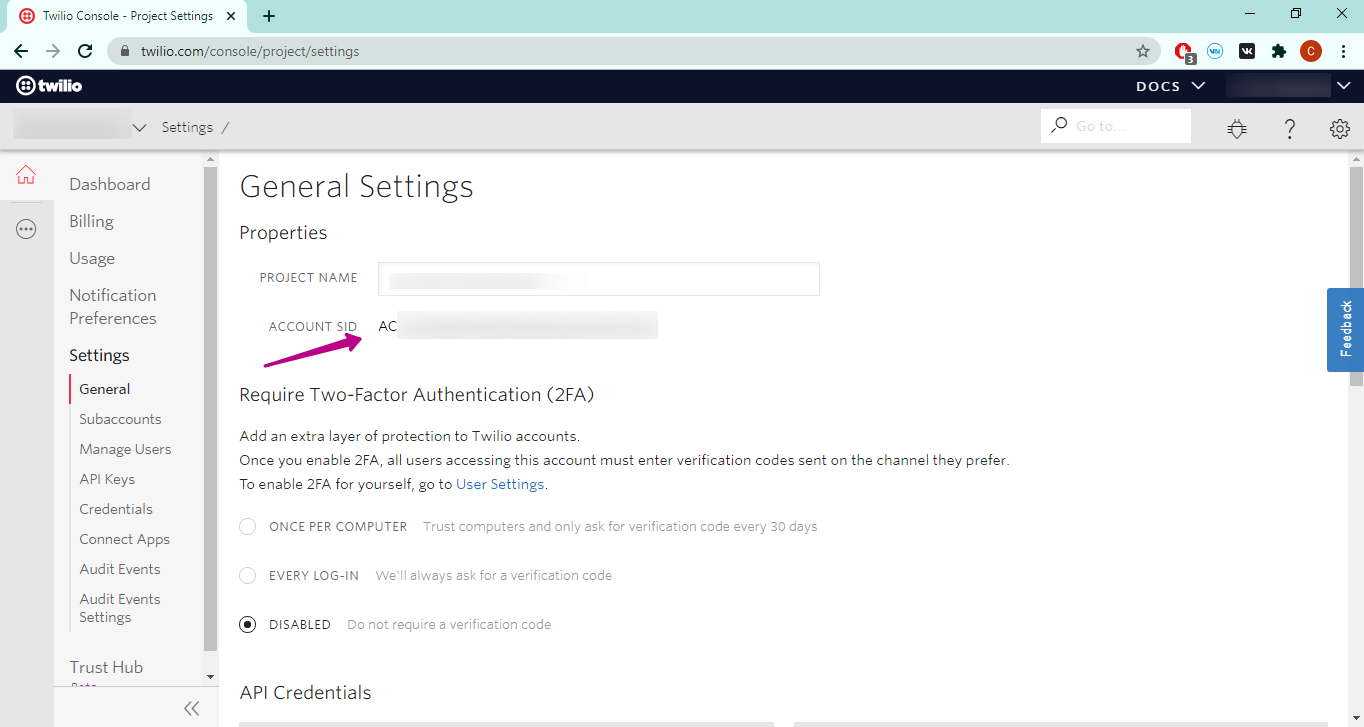Open the account dropdown in top-right header
Viewport: 1364px width, 727px height.
[1289, 86]
